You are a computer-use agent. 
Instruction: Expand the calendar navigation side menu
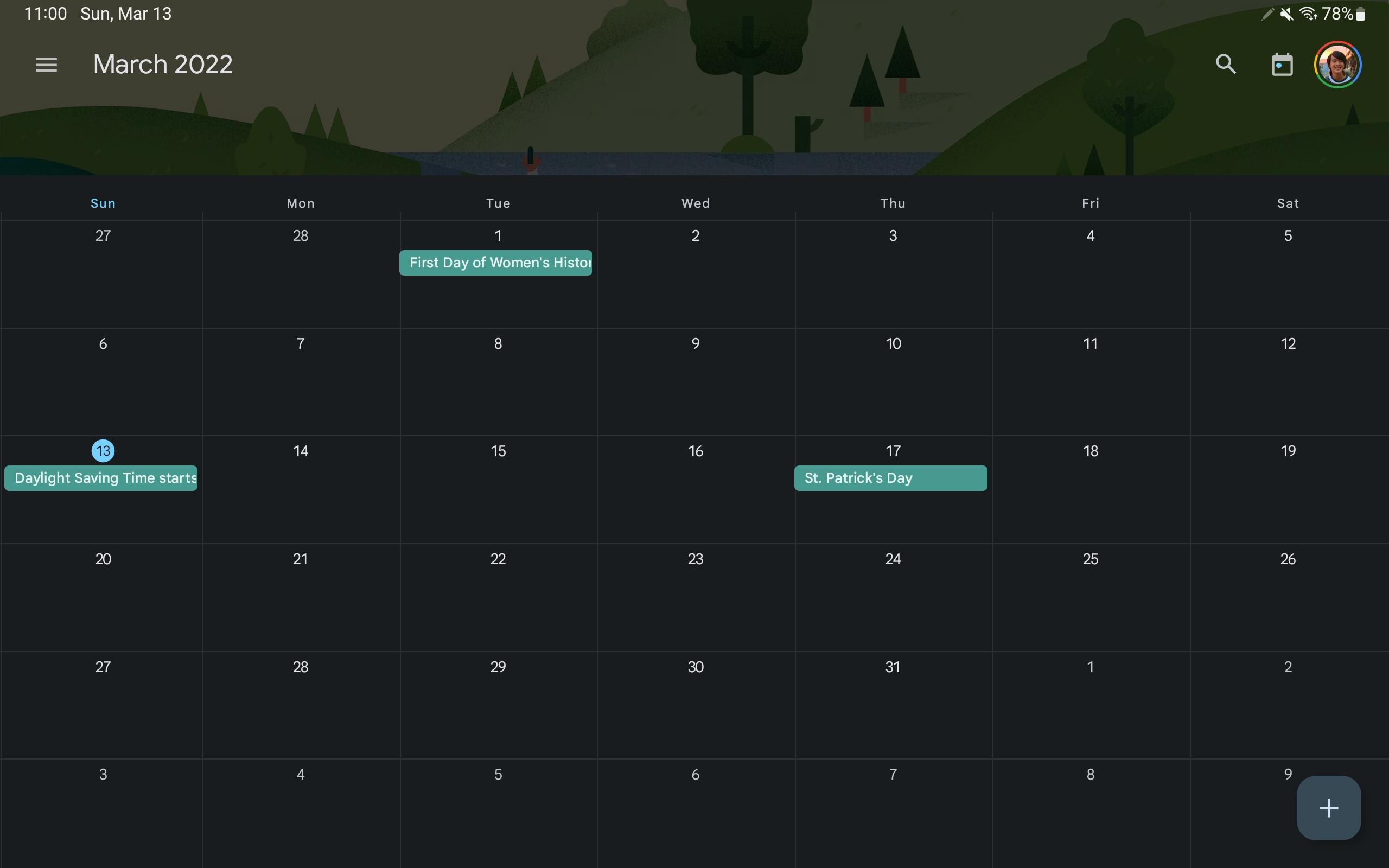click(47, 63)
